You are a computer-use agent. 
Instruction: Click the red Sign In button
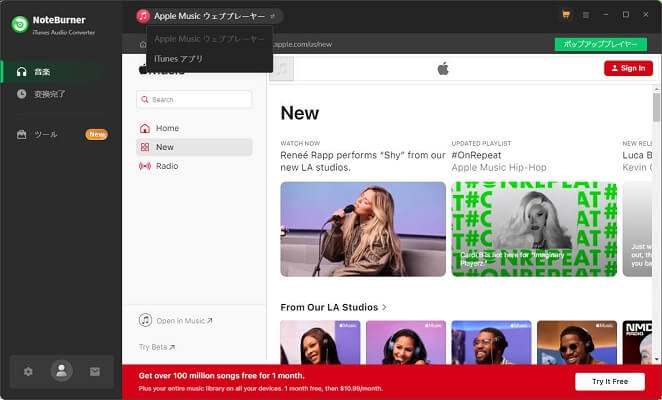(628, 68)
